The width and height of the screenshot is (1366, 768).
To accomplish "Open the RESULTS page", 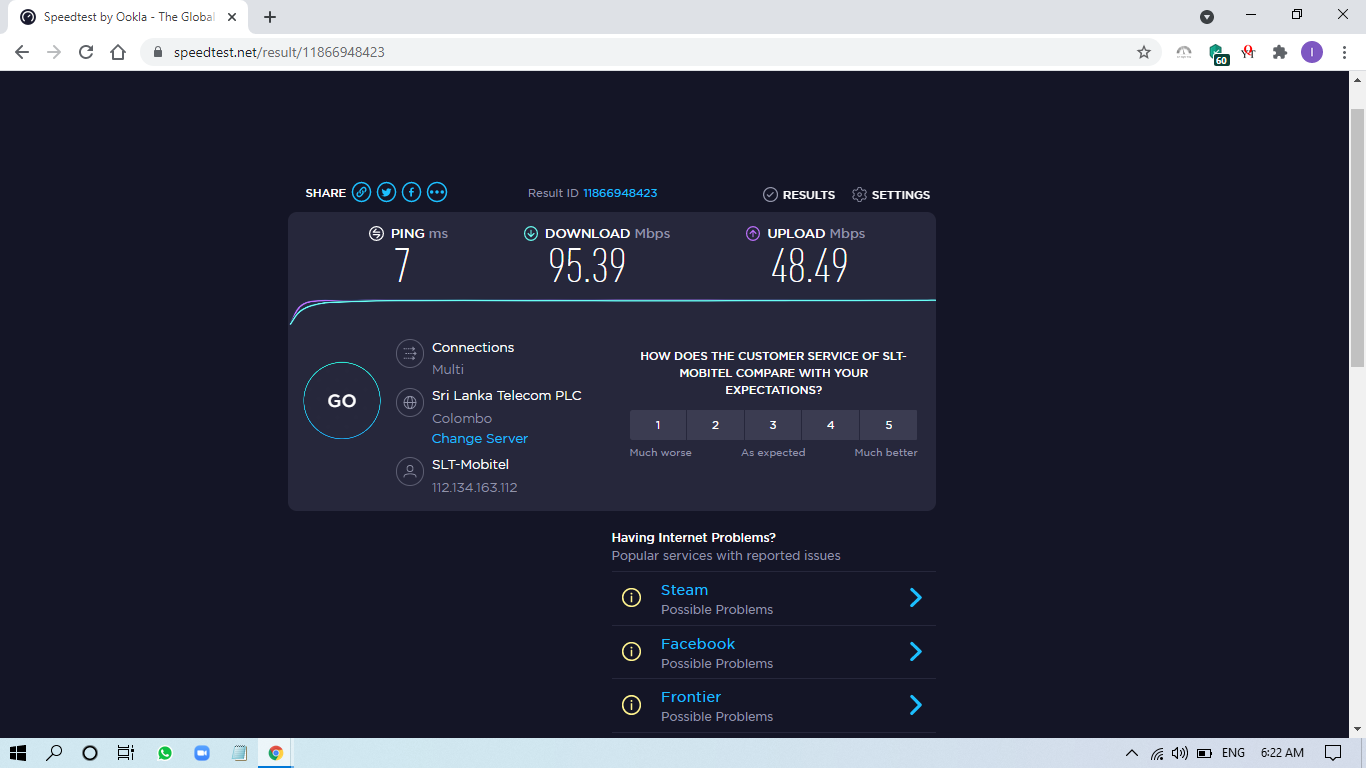I will pos(799,195).
